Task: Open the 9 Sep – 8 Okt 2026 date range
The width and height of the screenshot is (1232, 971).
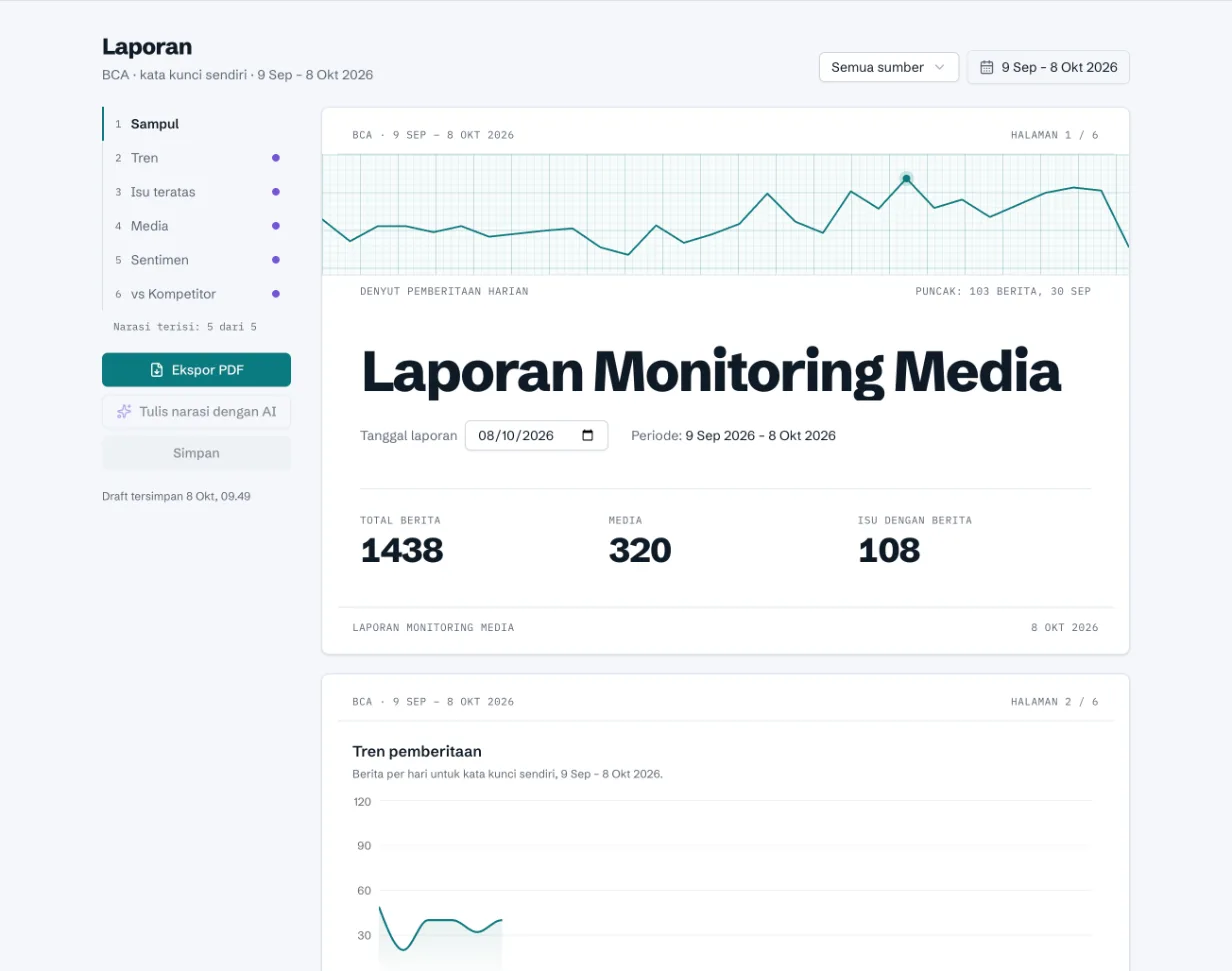Action: (x=1048, y=67)
